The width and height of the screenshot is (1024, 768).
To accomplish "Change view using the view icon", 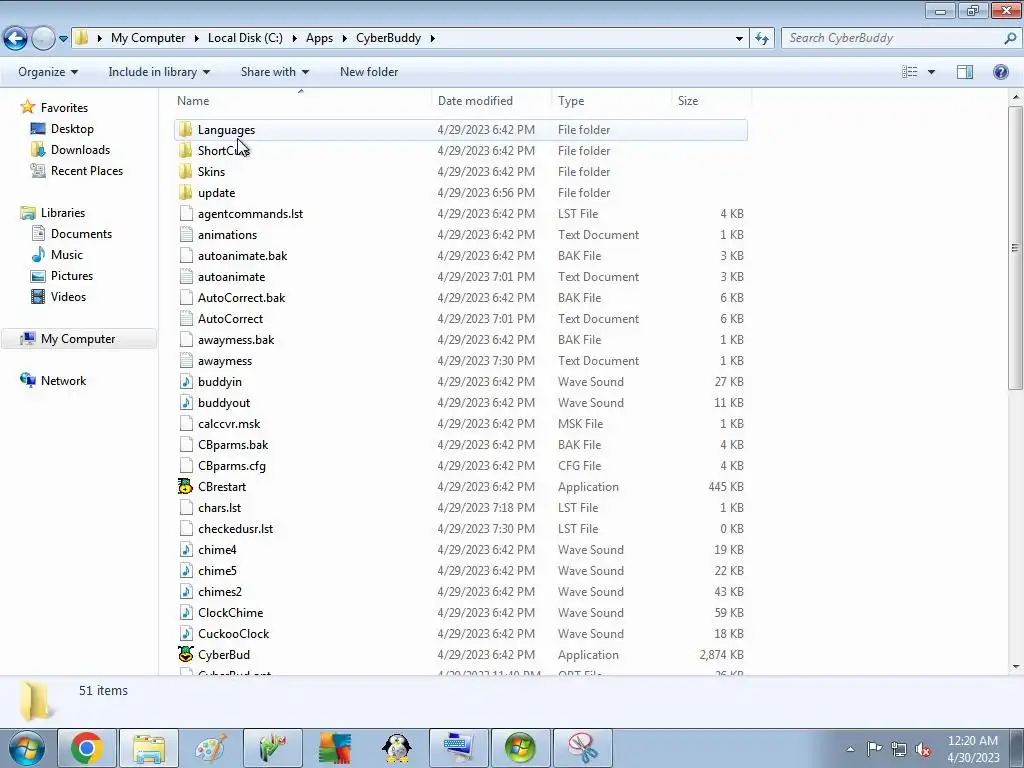I will (909, 72).
